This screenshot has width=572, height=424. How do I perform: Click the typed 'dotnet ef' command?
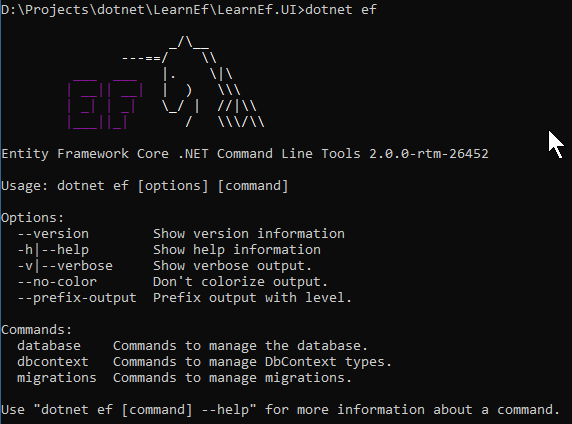(341, 9)
